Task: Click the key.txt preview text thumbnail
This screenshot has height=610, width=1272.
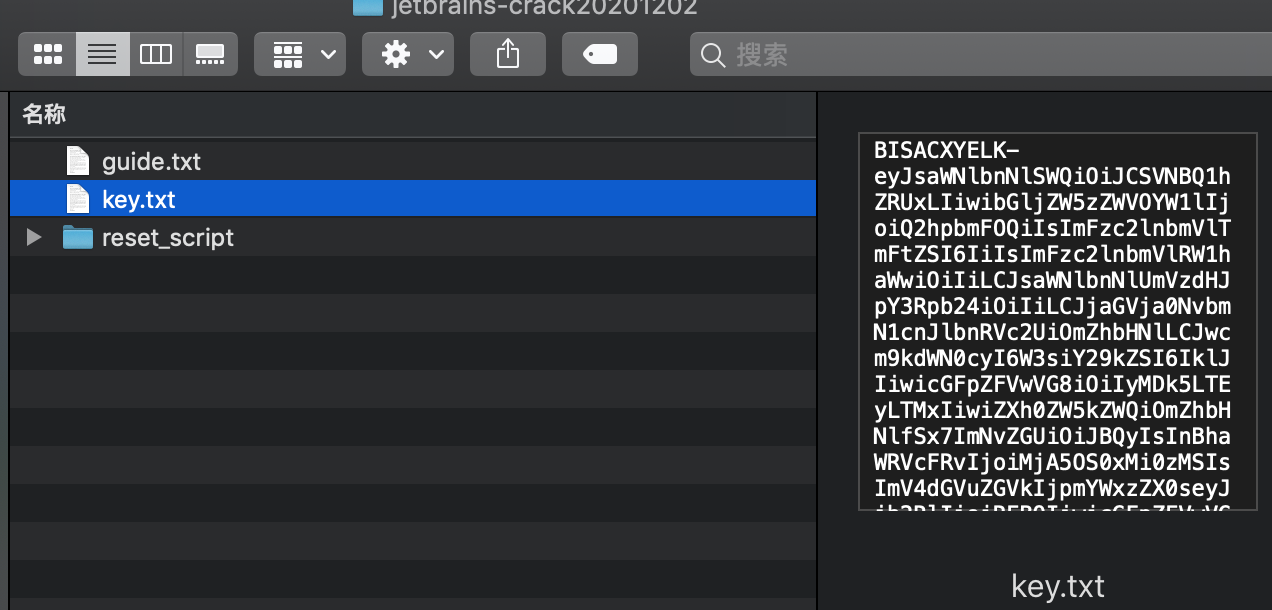Action: click(x=1057, y=321)
